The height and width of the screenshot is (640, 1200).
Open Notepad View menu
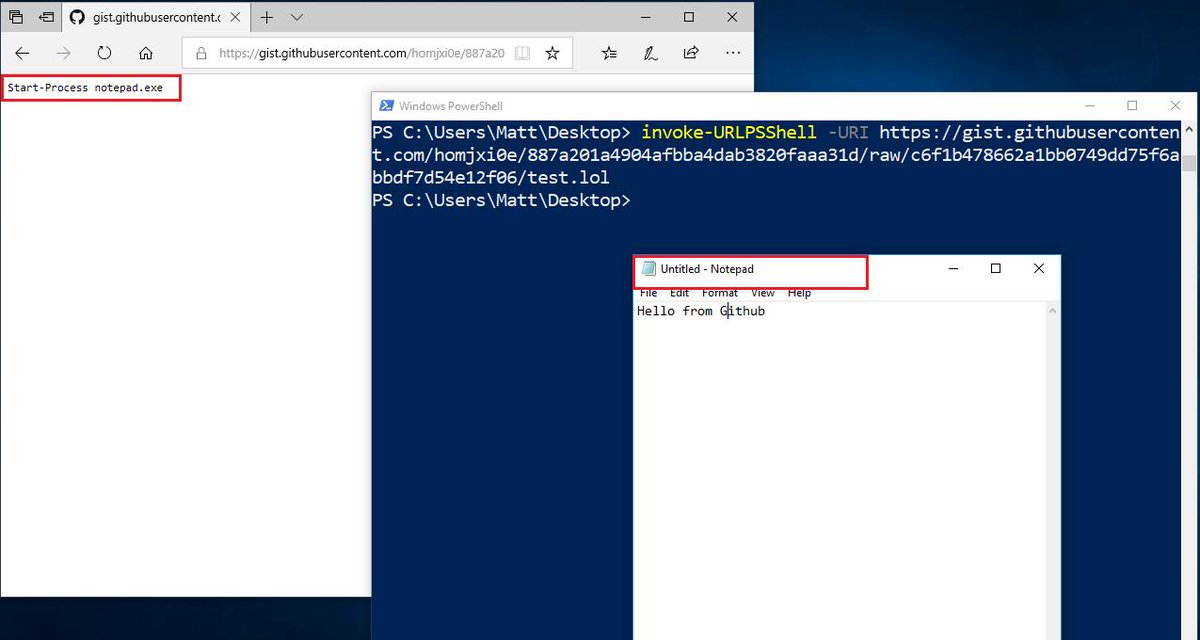click(763, 293)
